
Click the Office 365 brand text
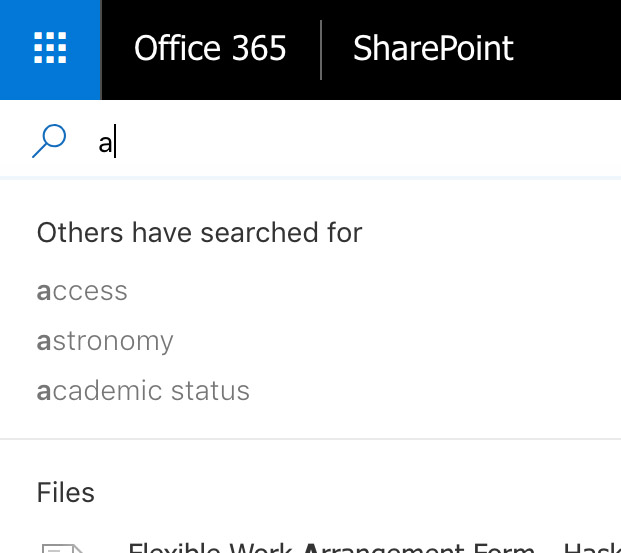210,48
